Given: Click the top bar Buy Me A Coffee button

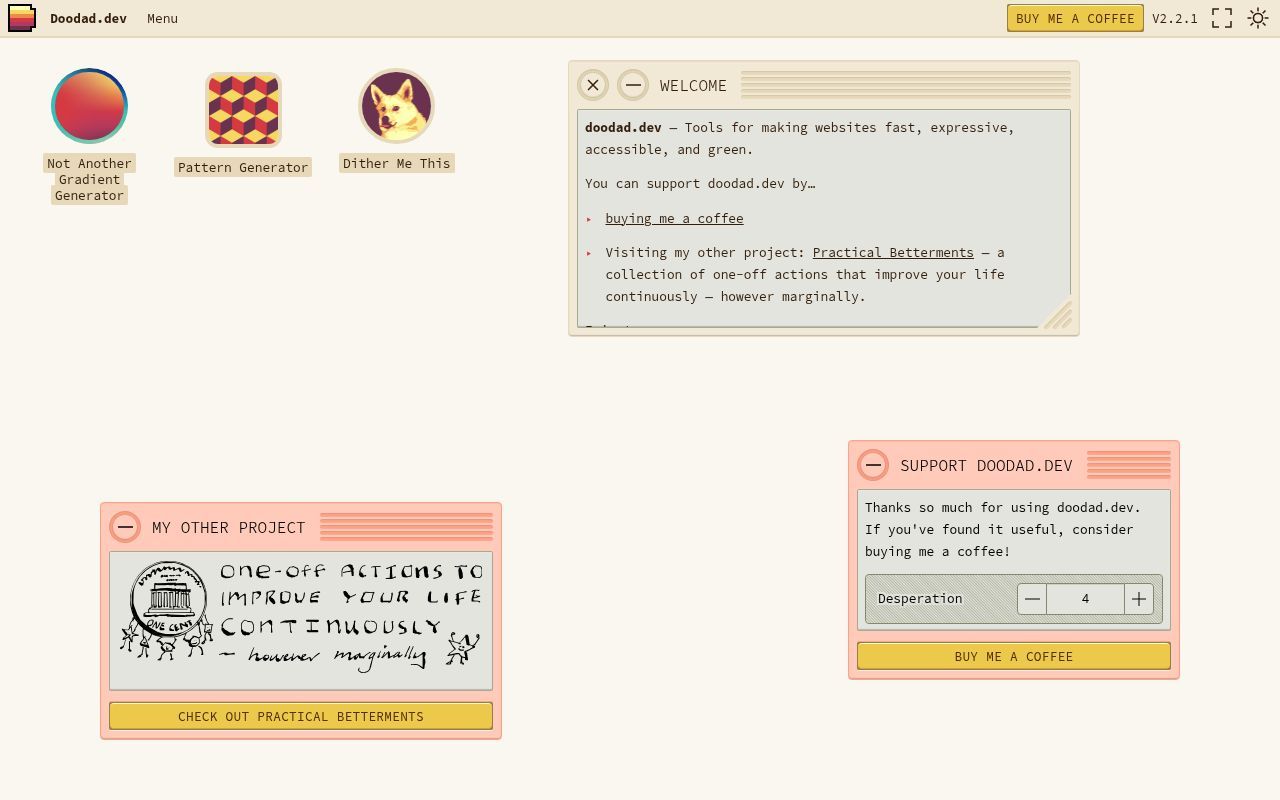Looking at the screenshot, I should point(1075,18).
